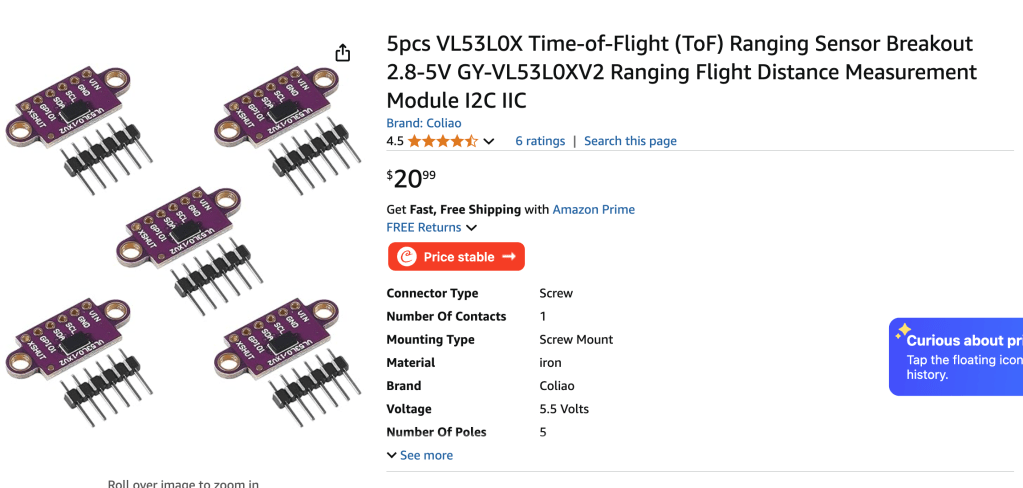Expand See more product details

coord(420,455)
